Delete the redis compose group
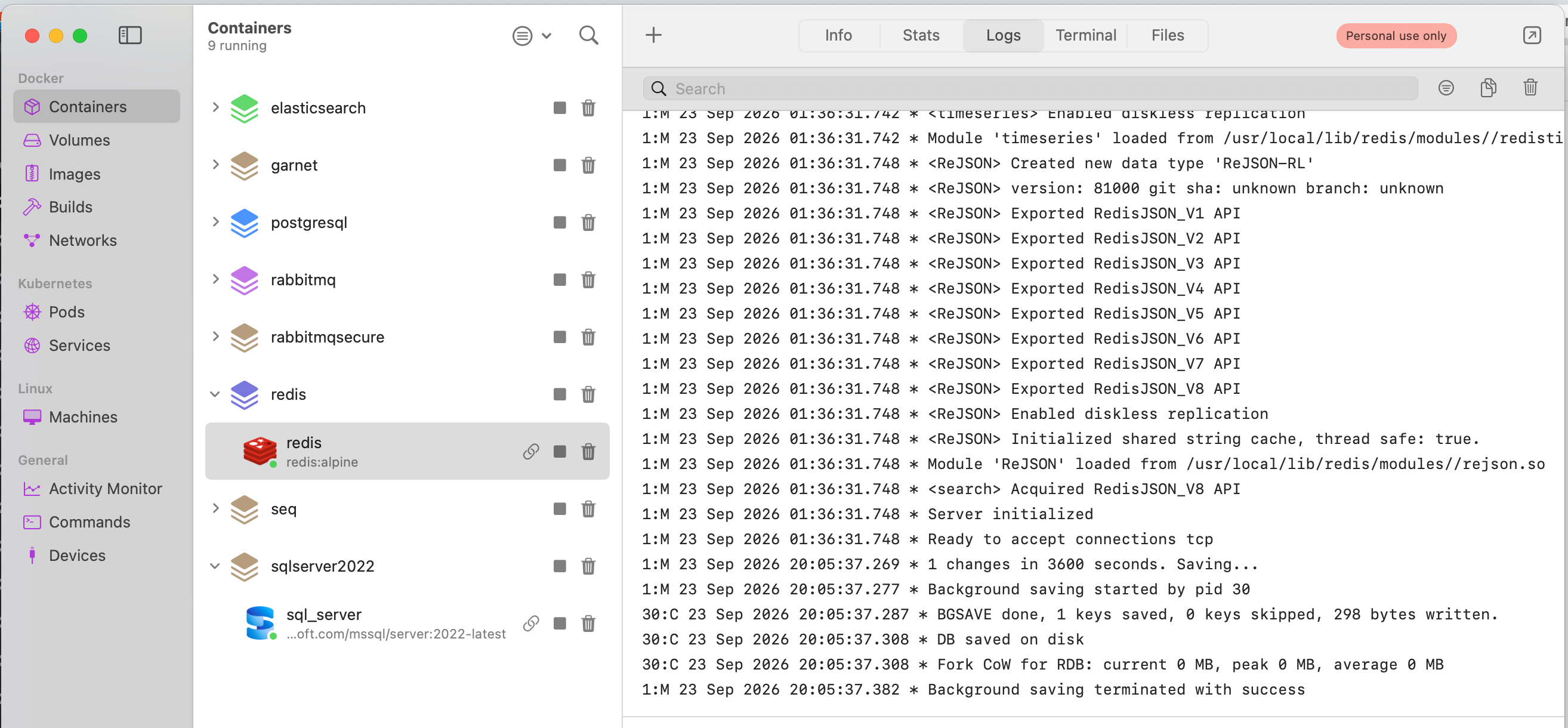This screenshot has width=1568, height=728. 588,394
